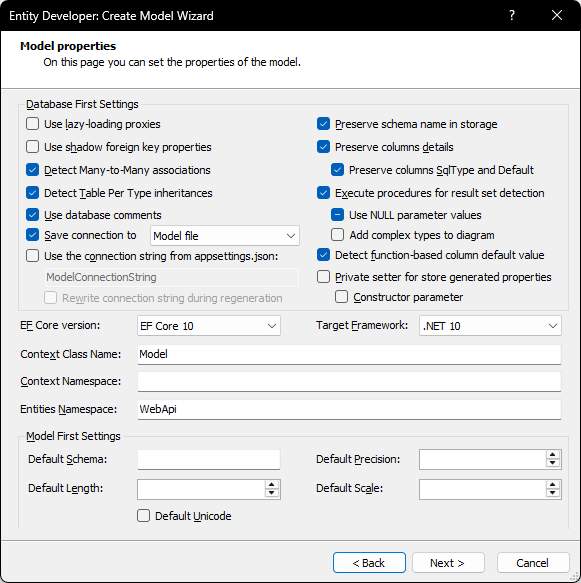Click the help question mark icon
The image size is (581, 583).
coord(512,15)
